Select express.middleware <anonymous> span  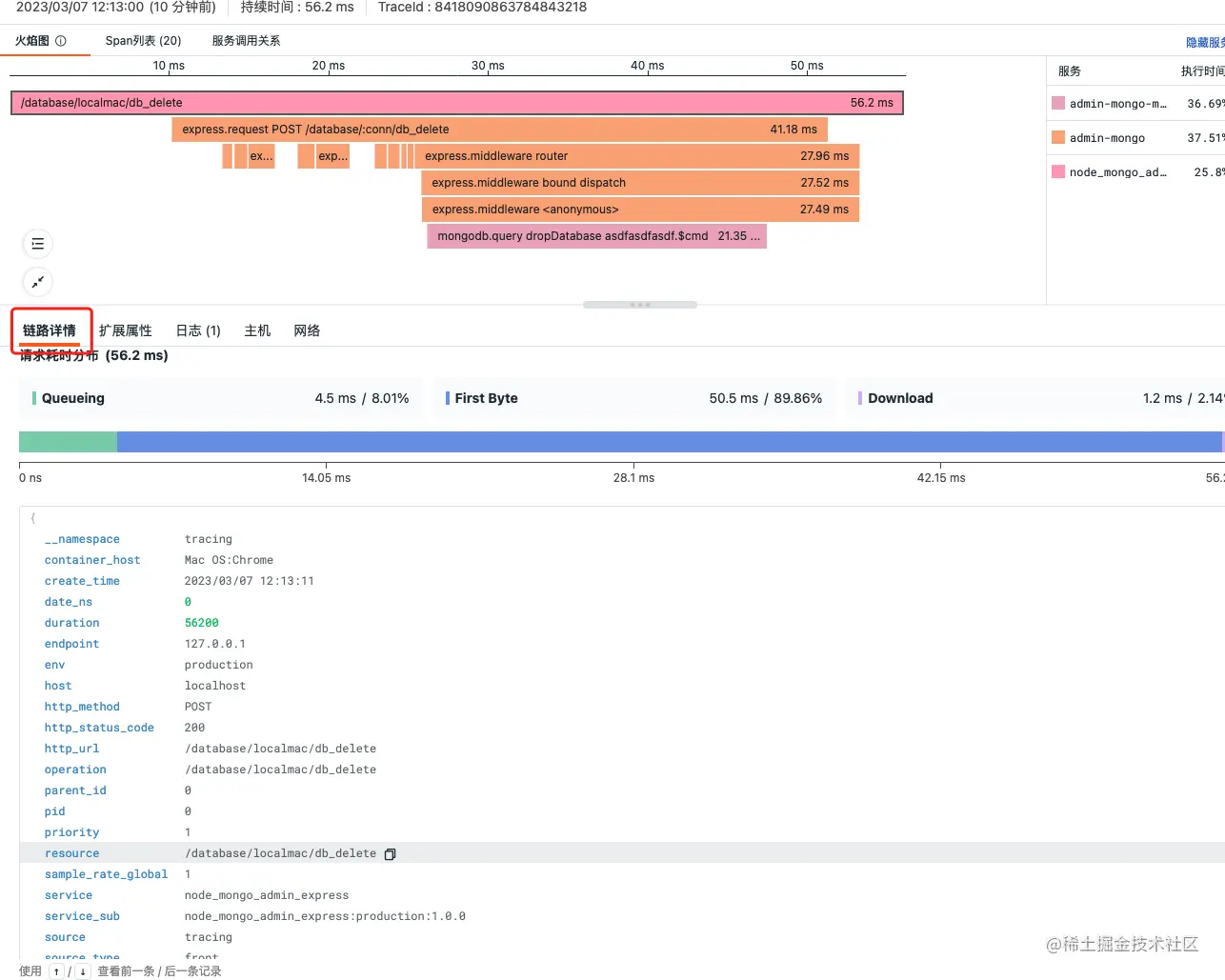click(x=640, y=210)
